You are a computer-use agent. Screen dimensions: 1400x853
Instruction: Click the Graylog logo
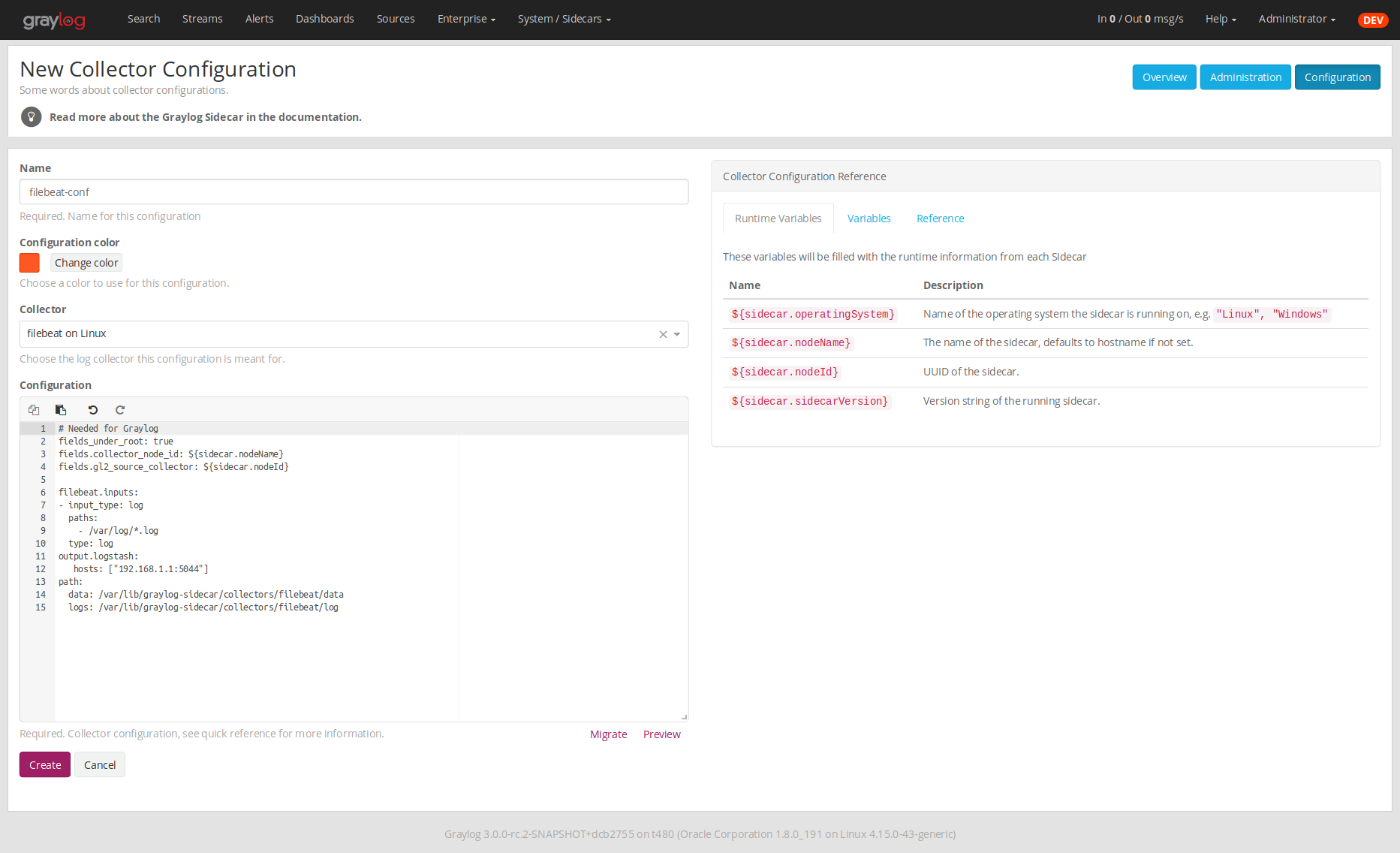54,20
